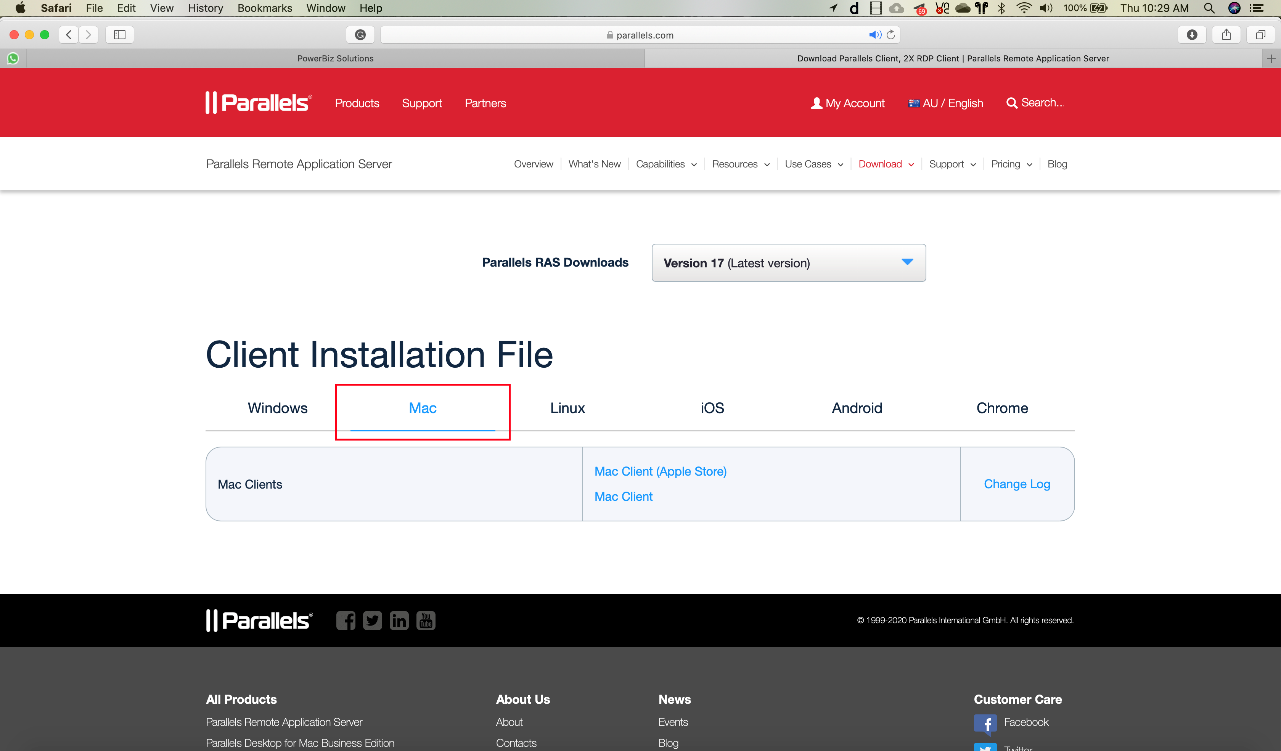
Task: Select the Linux client tab
Action: point(568,408)
